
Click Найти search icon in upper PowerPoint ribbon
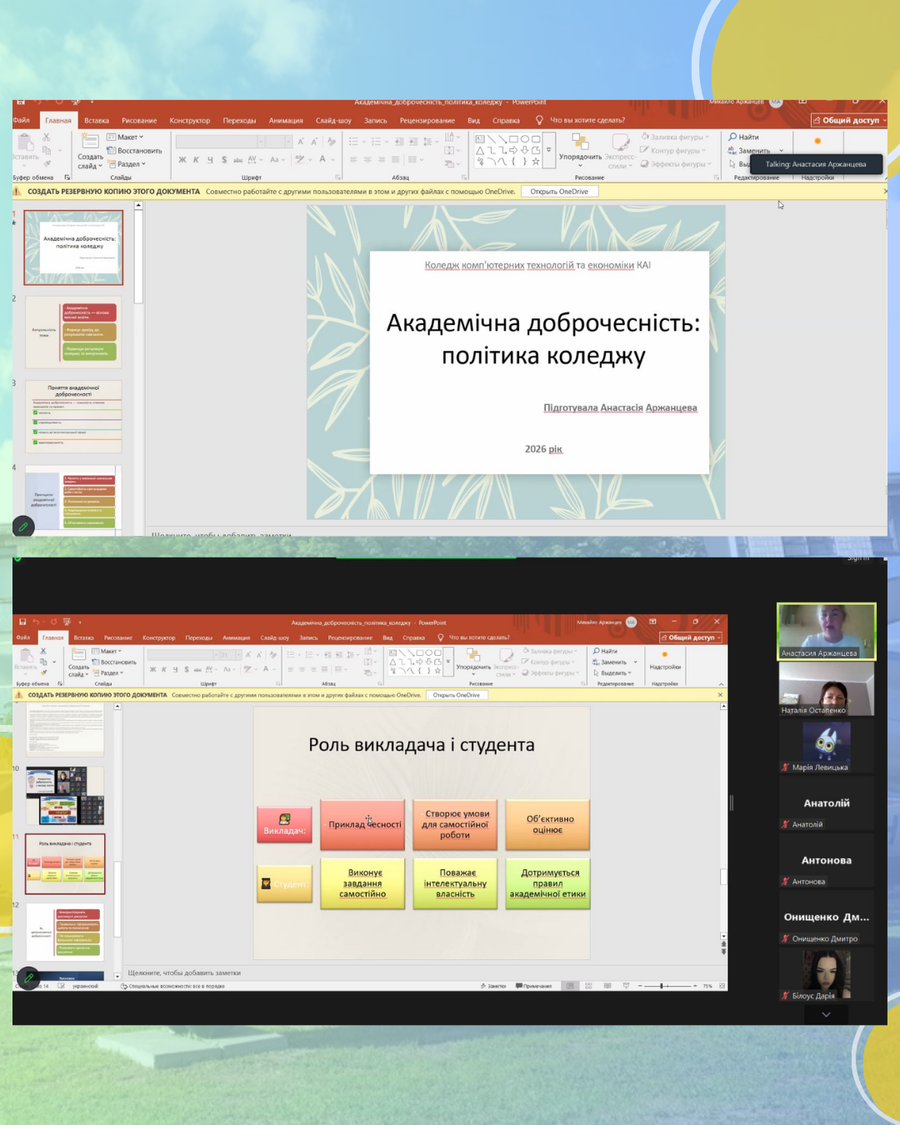pyautogui.click(x=733, y=137)
